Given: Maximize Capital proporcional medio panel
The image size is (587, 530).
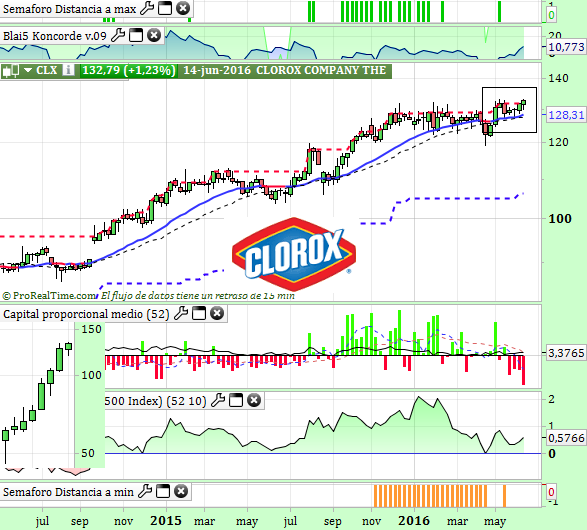Looking at the screenshot, I should [199, 313].
